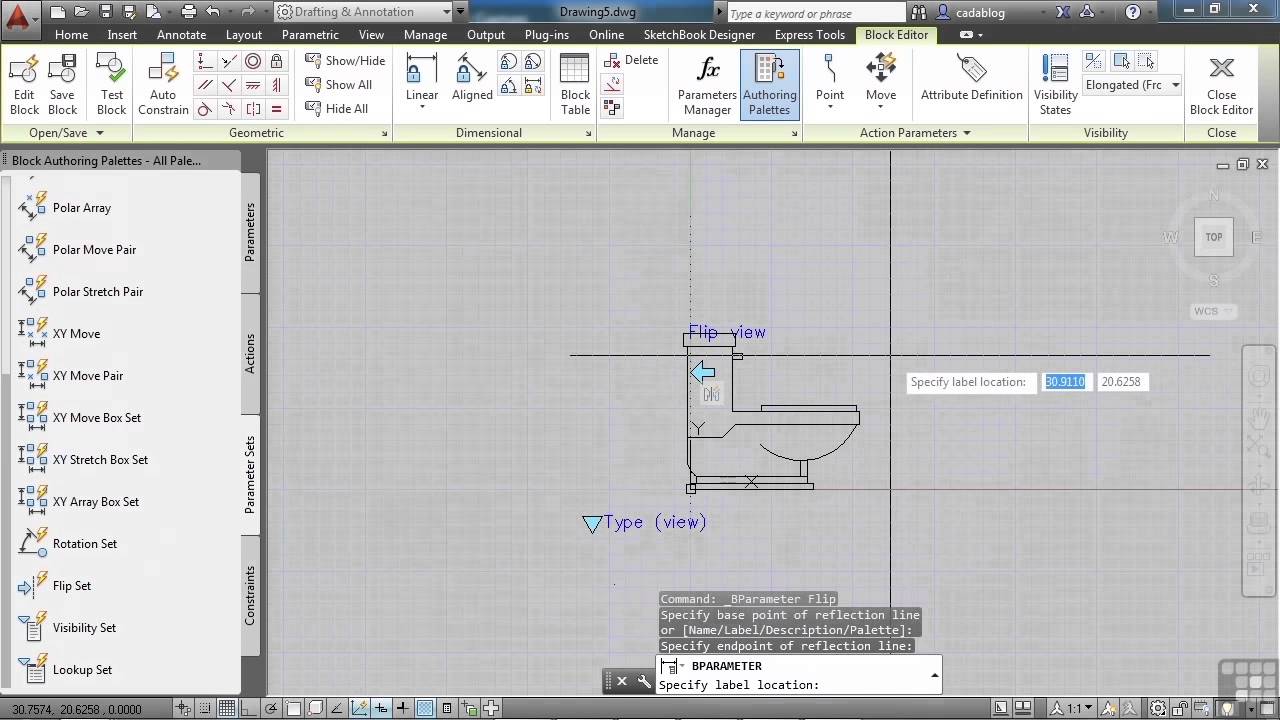Click Show/Hide constraints button
1280x720 pixels.
coord(345,60)
